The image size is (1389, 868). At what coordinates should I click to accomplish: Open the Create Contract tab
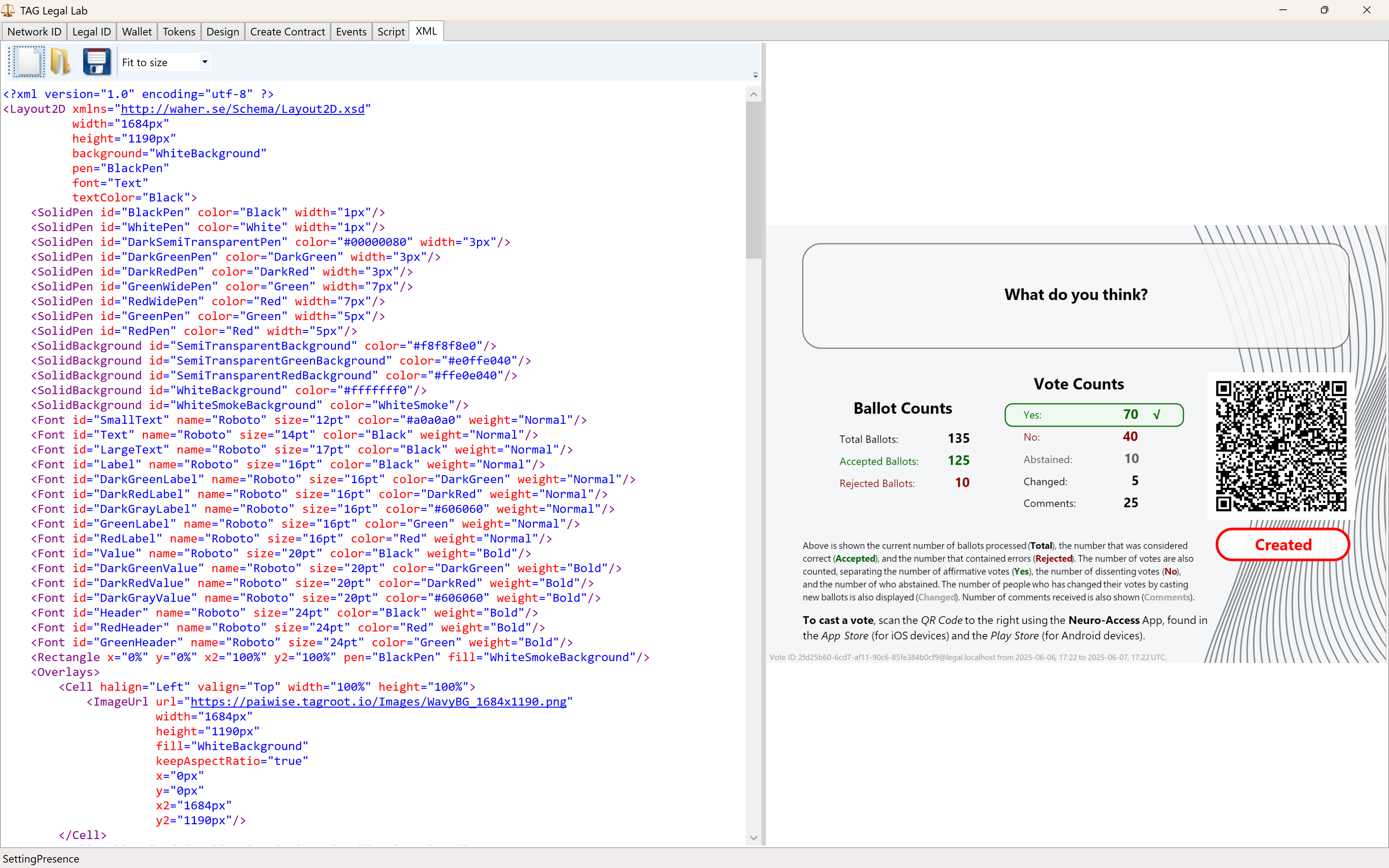pyautogui.click(x=288, y=31)
